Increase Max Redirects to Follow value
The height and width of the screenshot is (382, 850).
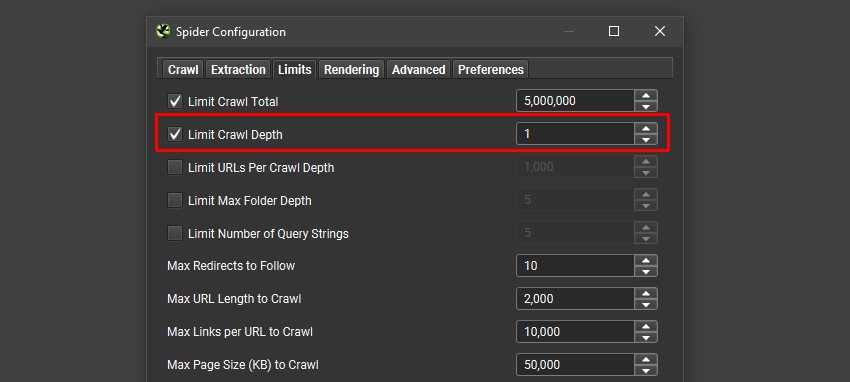click(x=646, y=260)
